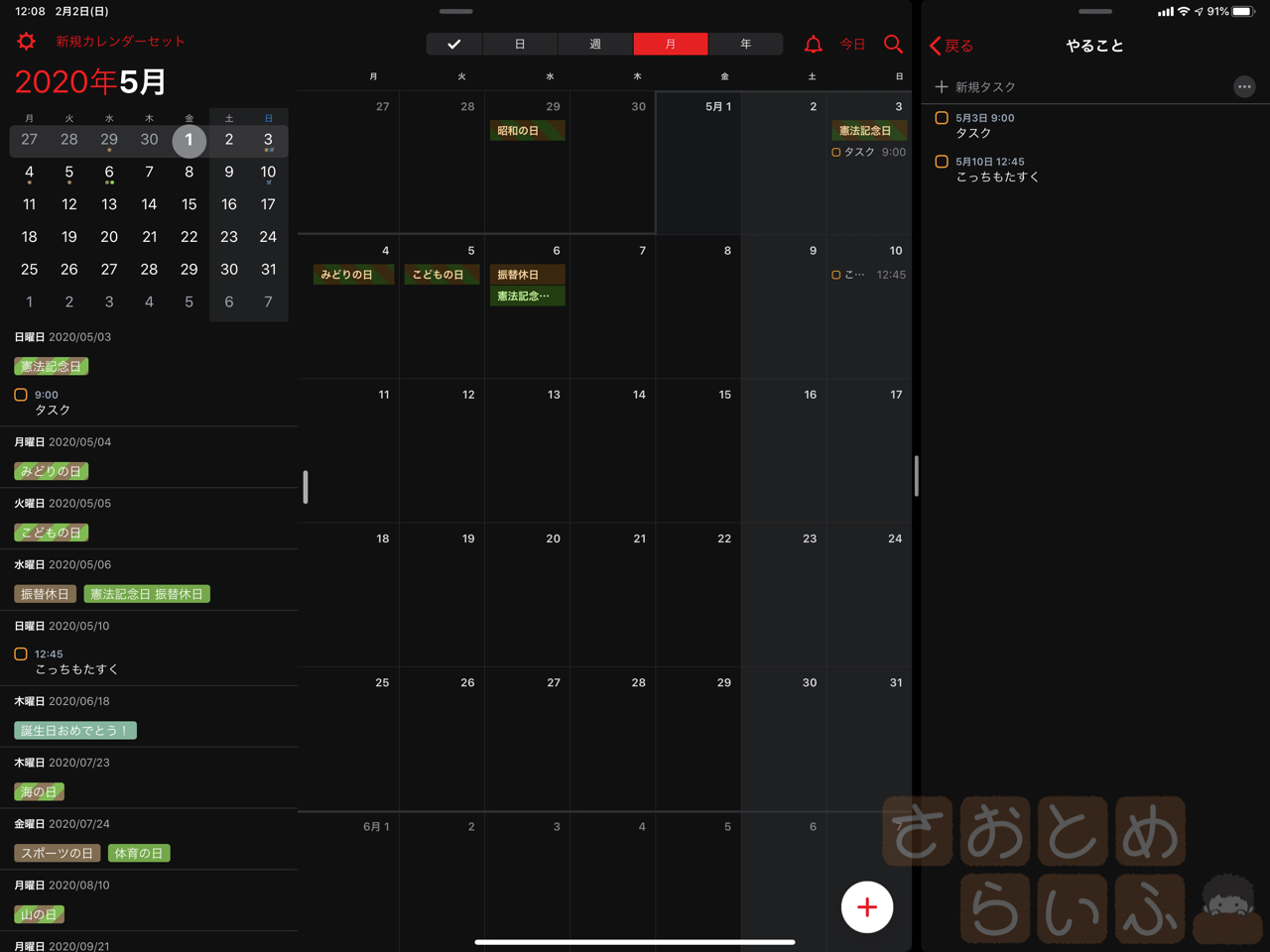The image size is (1270, 952).
Task: Check off the 5月10日 こっちもたすく checkbox
Action: [942, 162]
